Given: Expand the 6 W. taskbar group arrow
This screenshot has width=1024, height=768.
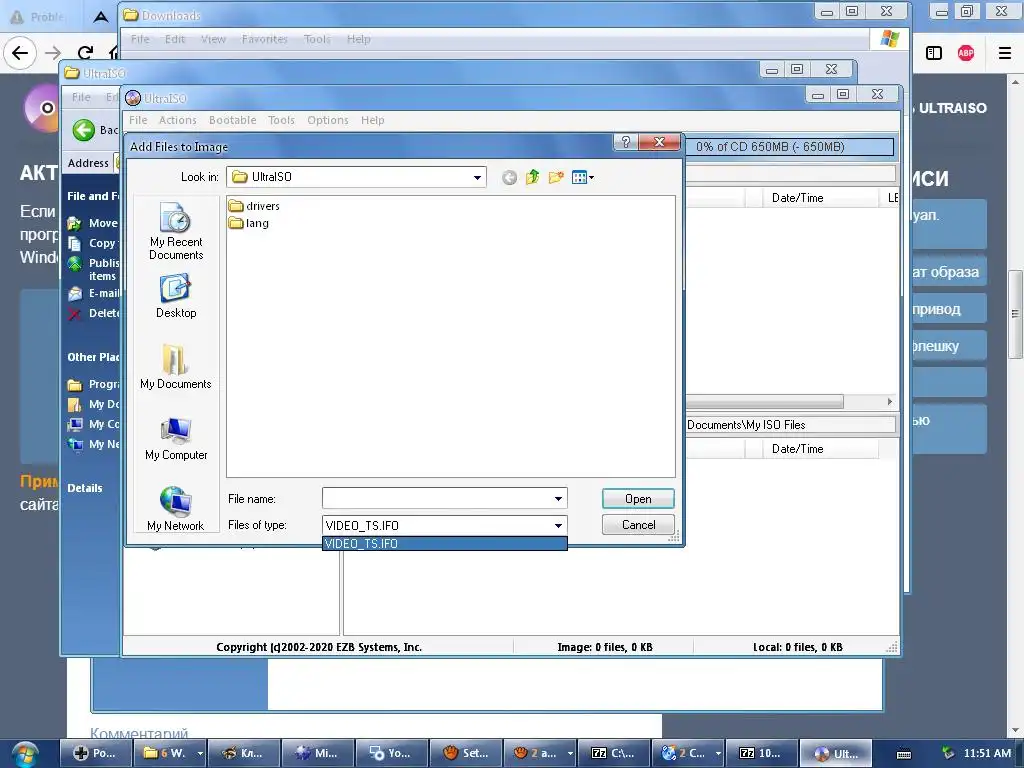Looking at the screenshot, I should [200, 754].
